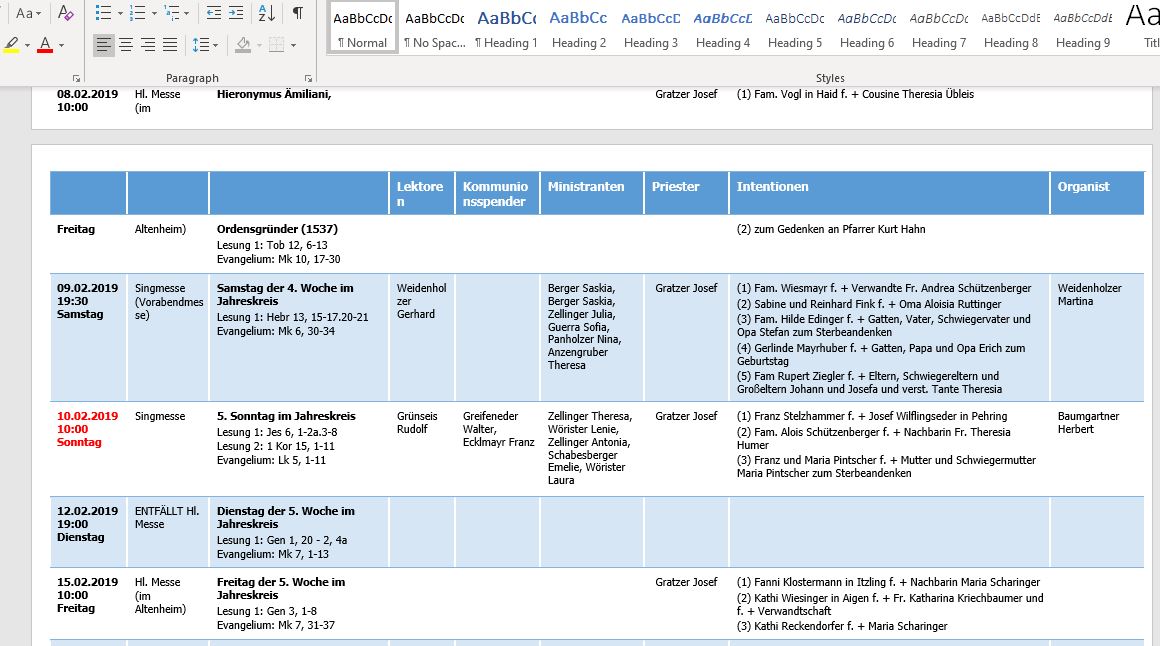This screenshot has height=646, width=1160.
Task: Apply Heading 8 style
Action: point(1011,27)
